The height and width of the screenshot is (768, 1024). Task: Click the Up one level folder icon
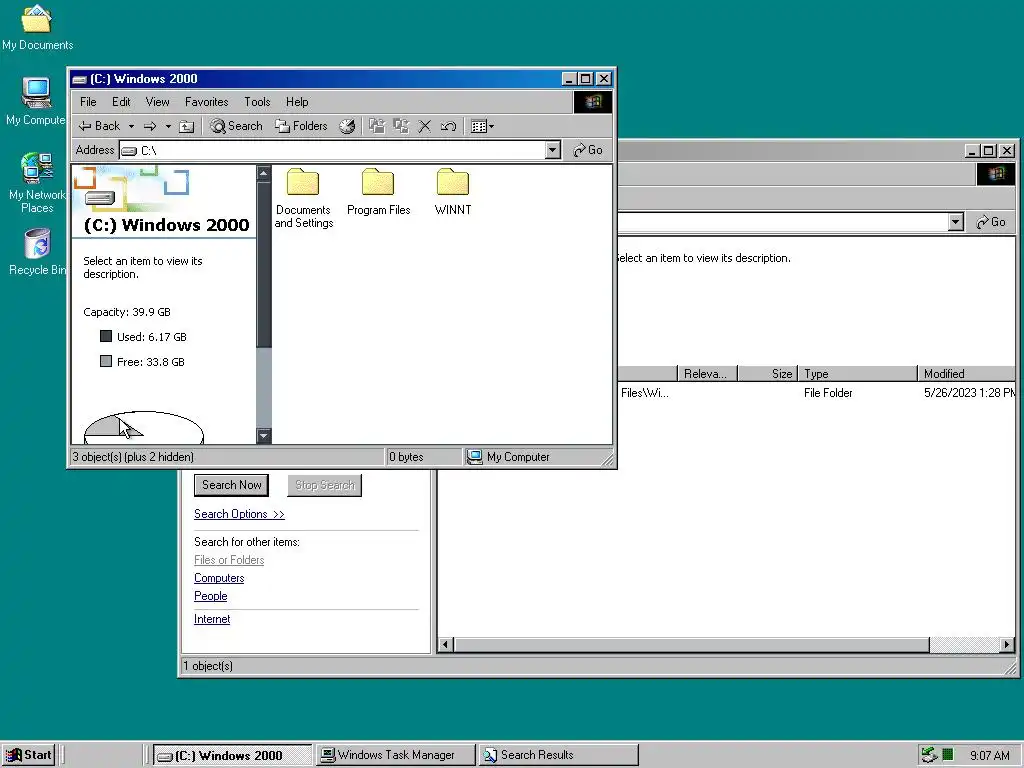[187, 126]
